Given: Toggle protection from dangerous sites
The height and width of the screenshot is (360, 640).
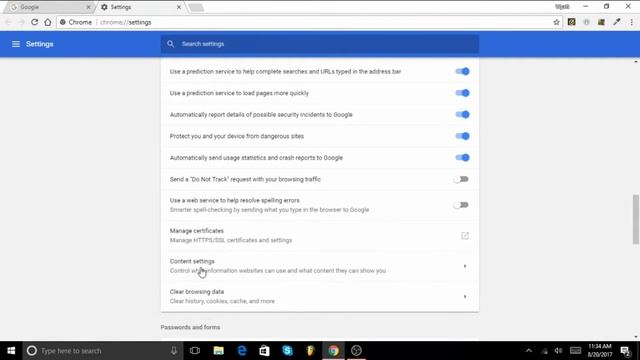Looking at the screenshot, I should tap(462, 136).
